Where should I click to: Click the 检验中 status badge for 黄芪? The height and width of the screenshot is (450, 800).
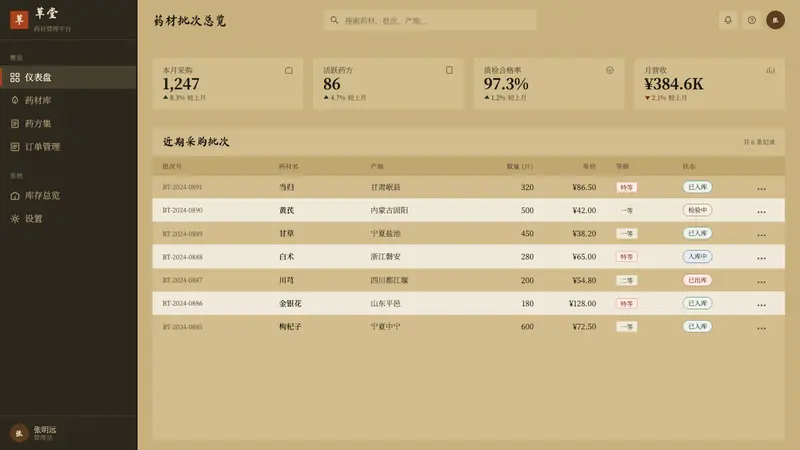pyautogui.click(x=697, y=210)
